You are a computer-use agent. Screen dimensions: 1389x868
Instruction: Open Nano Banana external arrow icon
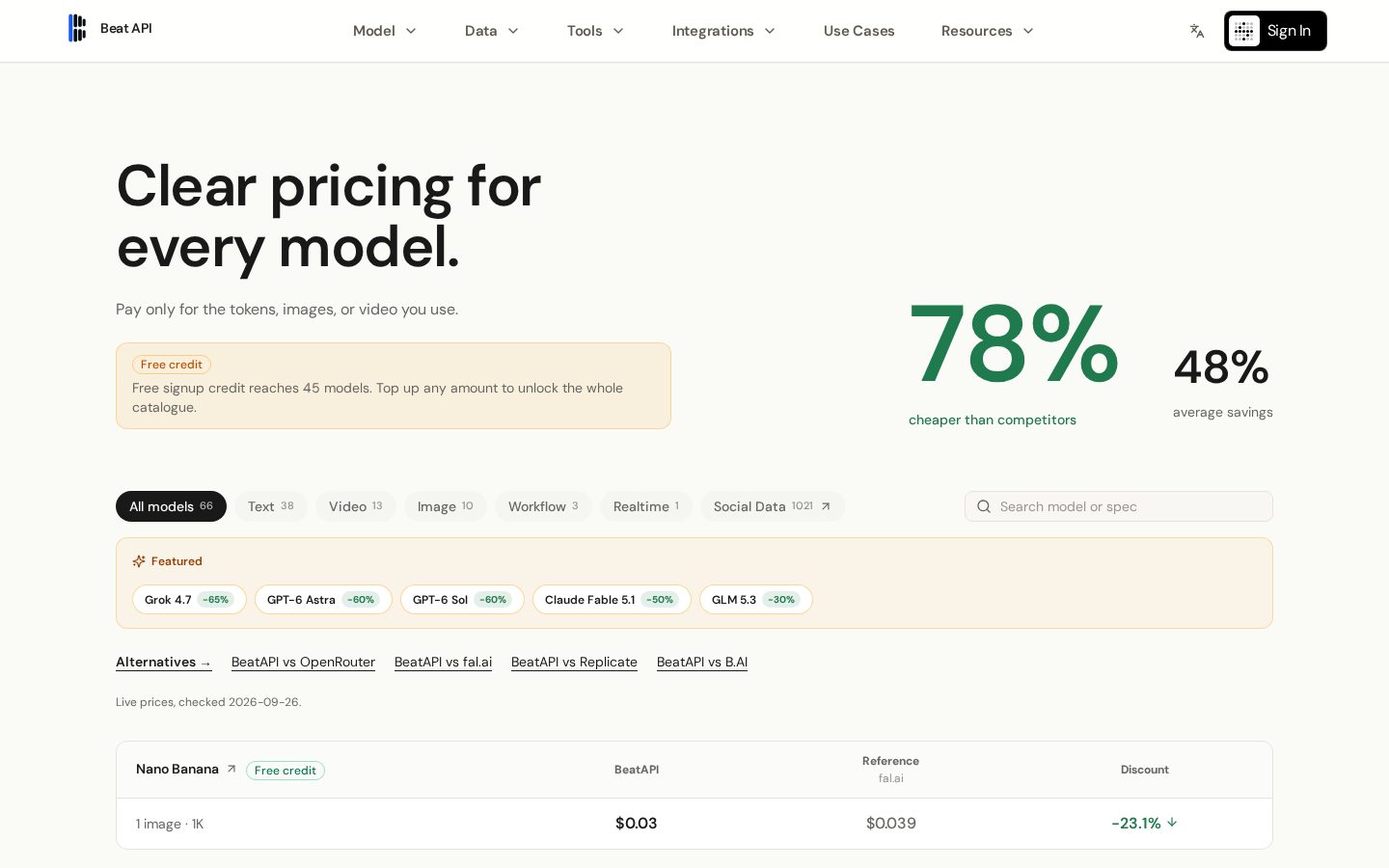[x=231, y=769]
